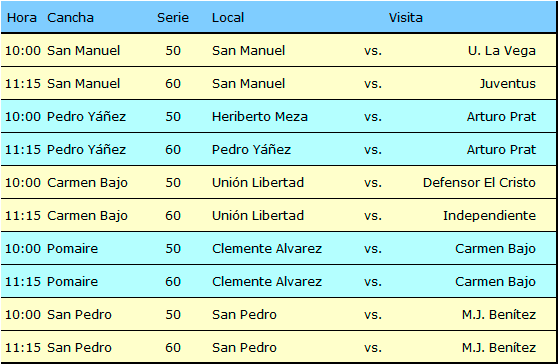
Task: Select the Juventus visiting team cell
Action: [507, 84]
